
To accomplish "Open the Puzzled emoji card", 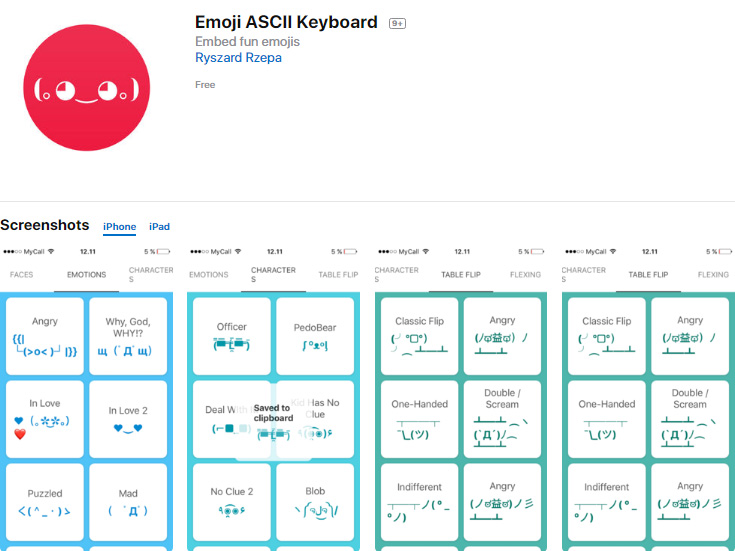I will pyautogui.click(x=44, y=501).
